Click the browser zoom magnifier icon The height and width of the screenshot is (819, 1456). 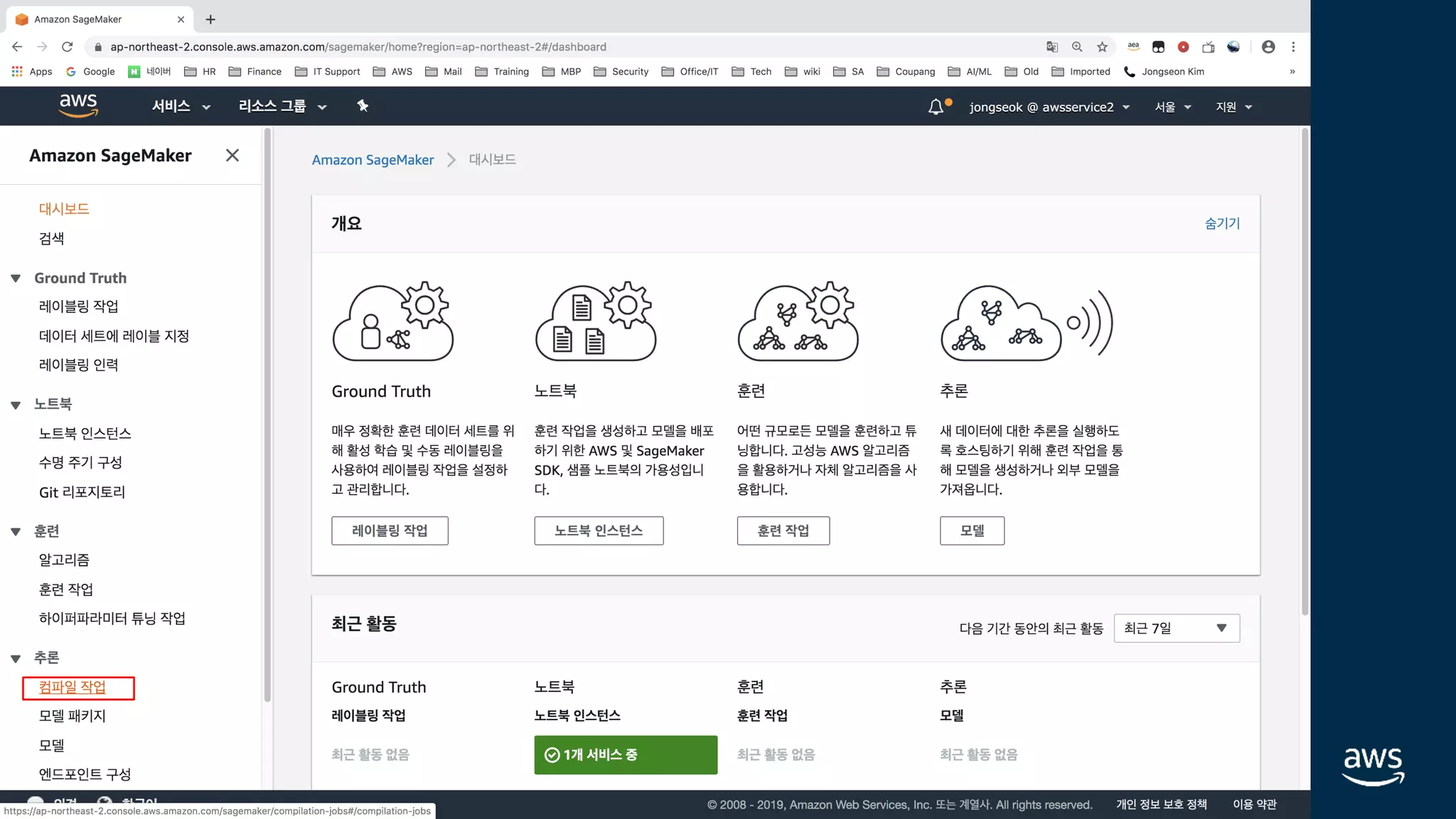[x=1077, y=47]
